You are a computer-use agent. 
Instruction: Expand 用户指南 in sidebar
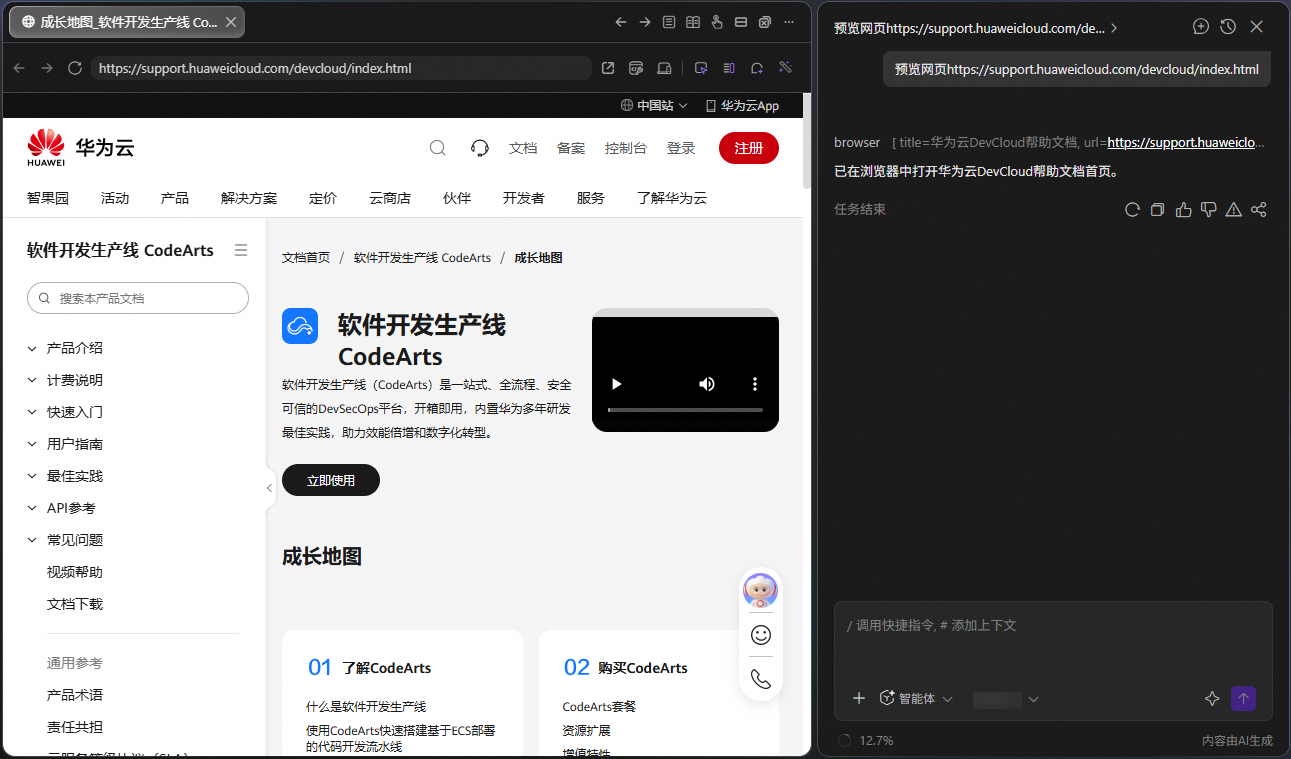[31, 444]
